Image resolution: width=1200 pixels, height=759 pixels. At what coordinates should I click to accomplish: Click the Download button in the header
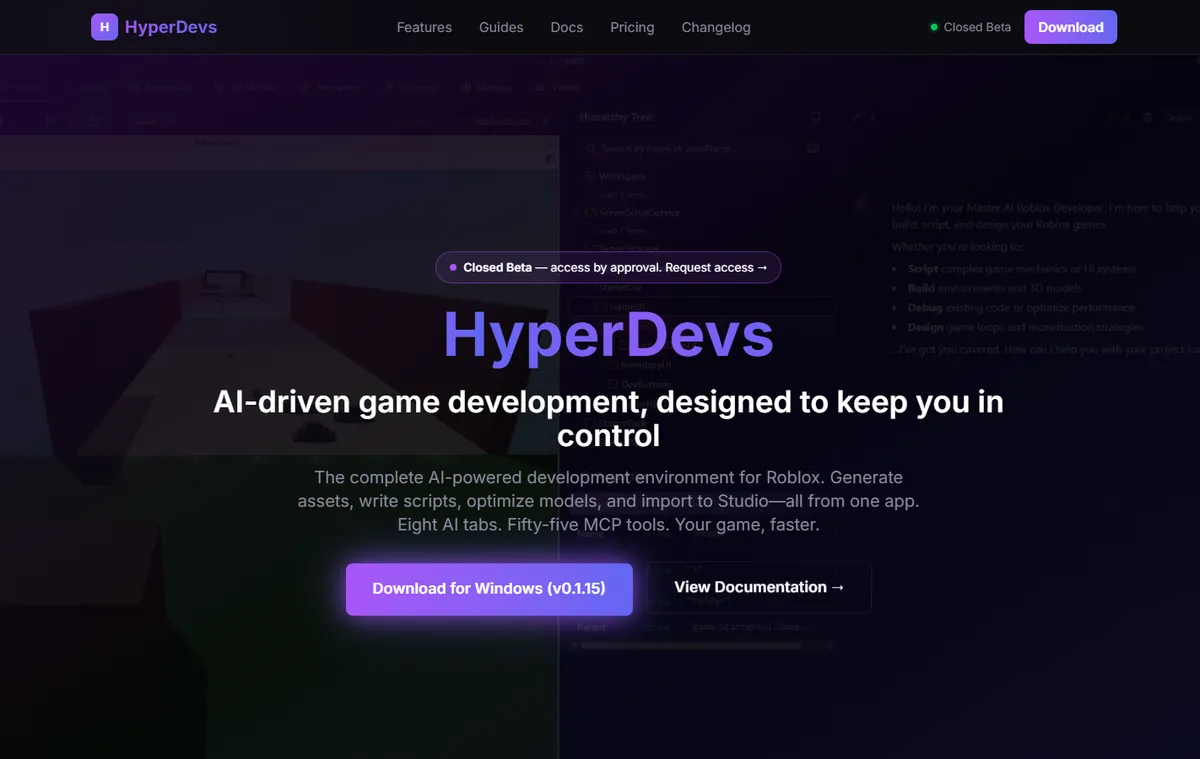pos(1070,27)
